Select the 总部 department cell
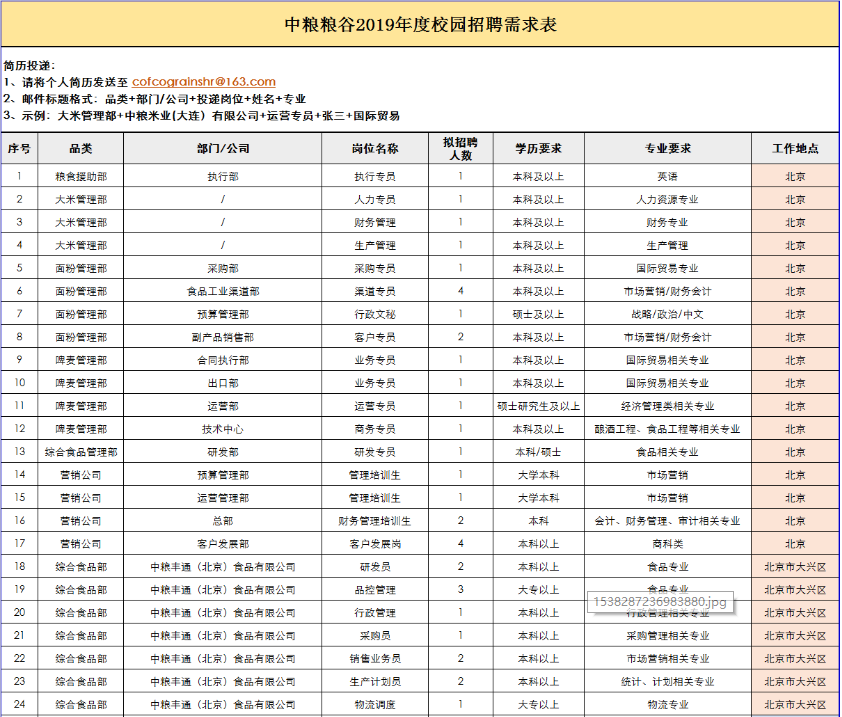842x717 pixels. 223,521
